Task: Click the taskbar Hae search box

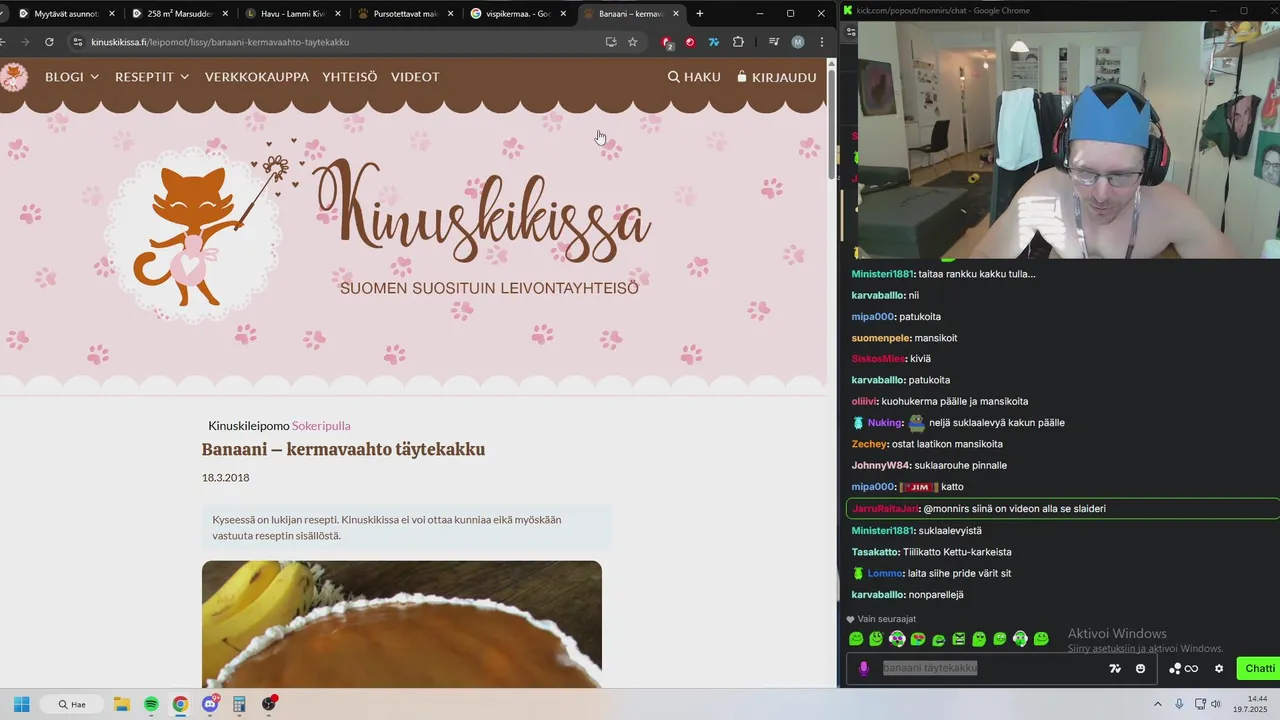Action: click(x=72, y=704)
